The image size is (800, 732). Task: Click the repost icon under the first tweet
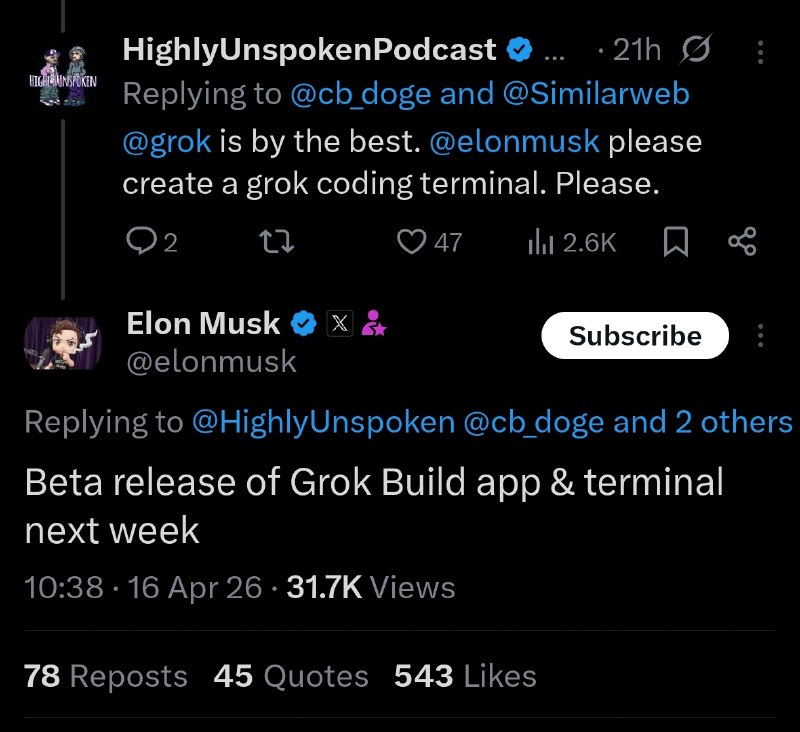[278, 241]
